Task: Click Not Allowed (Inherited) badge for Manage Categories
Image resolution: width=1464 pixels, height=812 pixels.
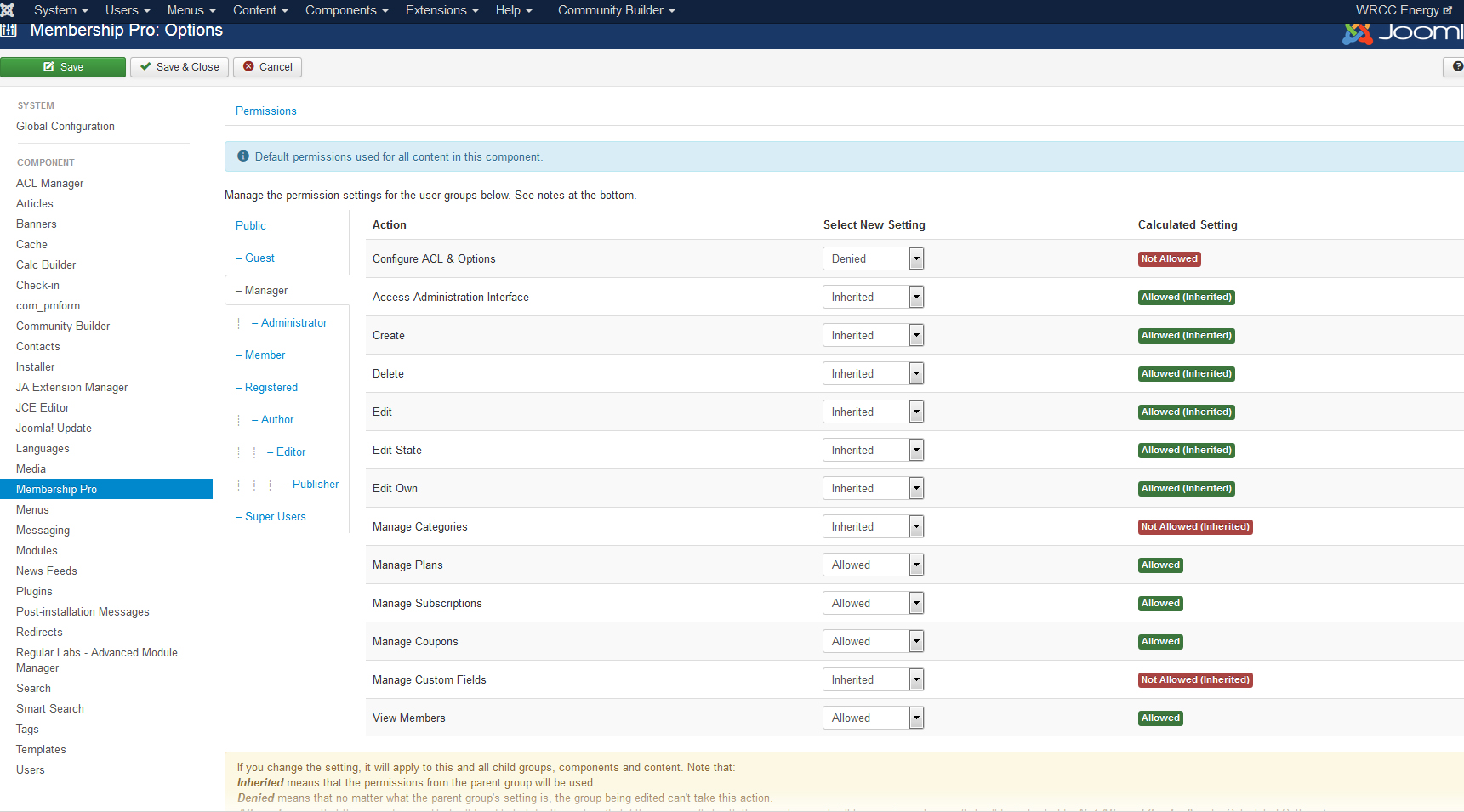Action: (1195, 526)
